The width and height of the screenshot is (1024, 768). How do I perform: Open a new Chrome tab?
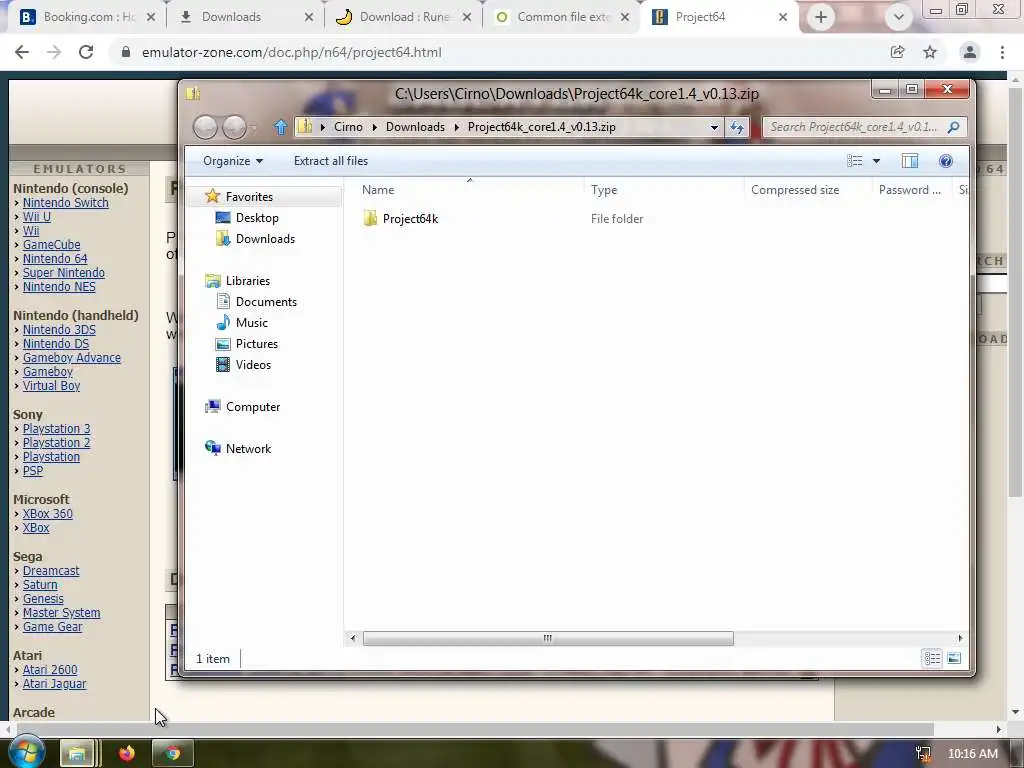click(821, 17)
